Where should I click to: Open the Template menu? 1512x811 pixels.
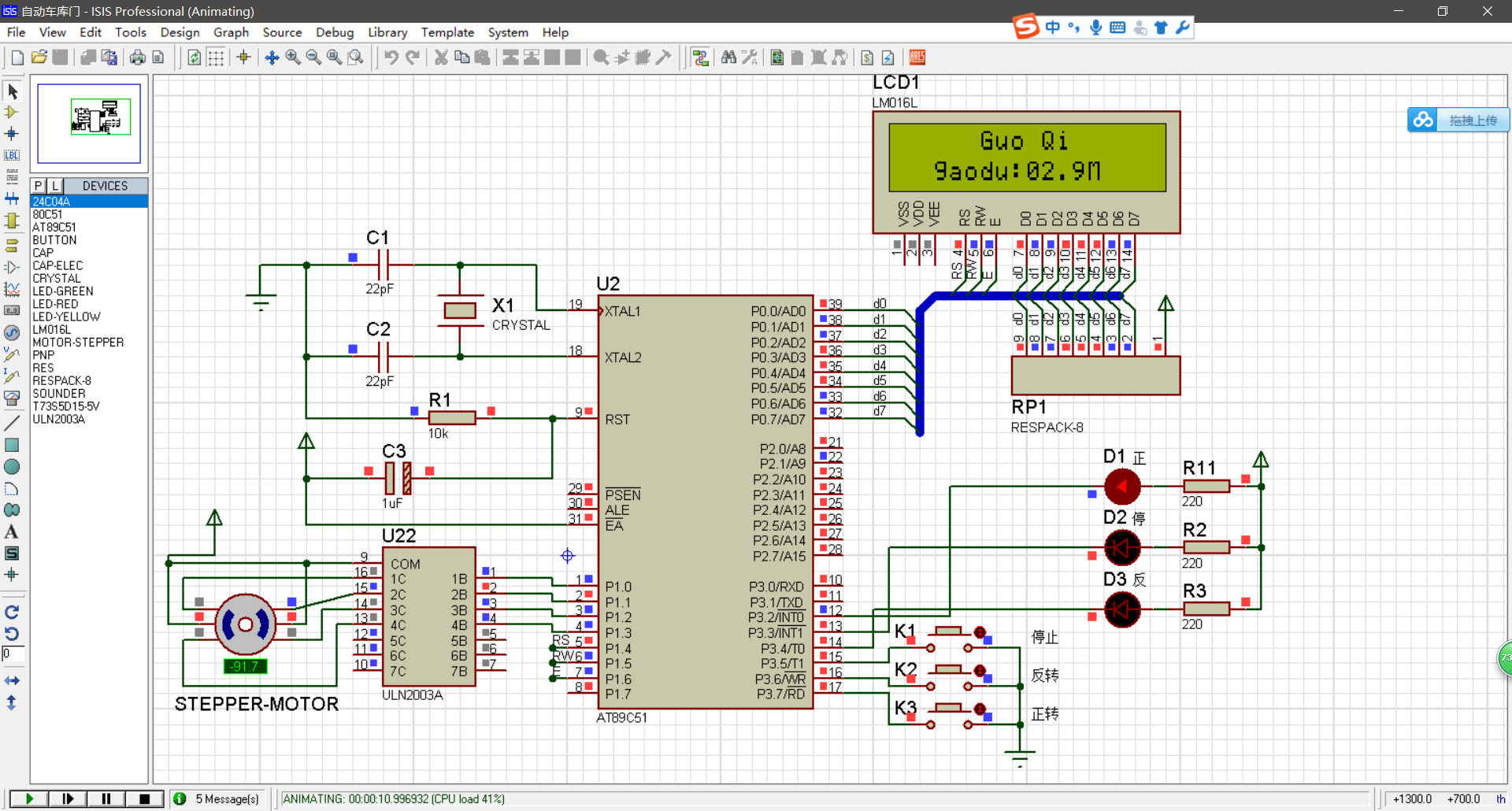(447, 32)
